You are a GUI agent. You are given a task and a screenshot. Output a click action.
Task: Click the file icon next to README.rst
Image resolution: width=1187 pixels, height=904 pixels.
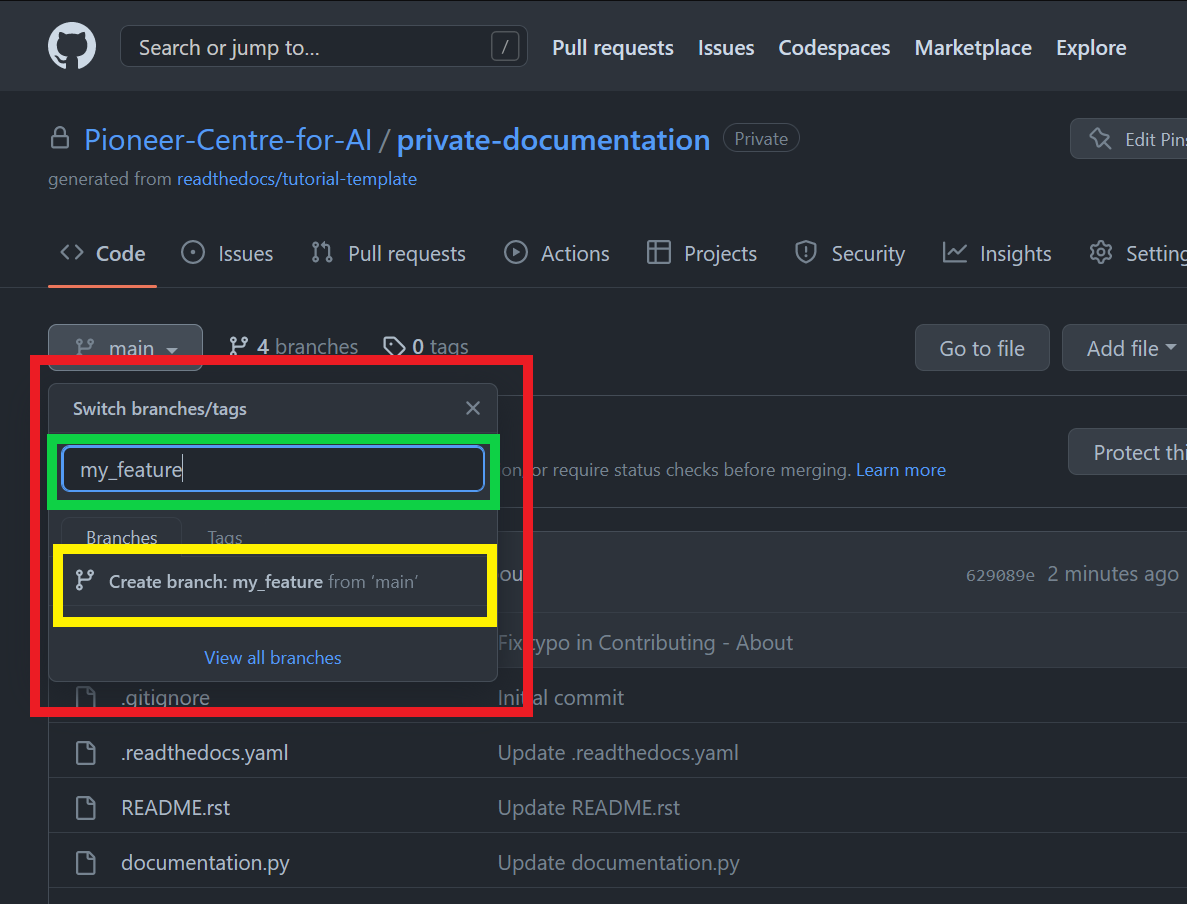86,808
